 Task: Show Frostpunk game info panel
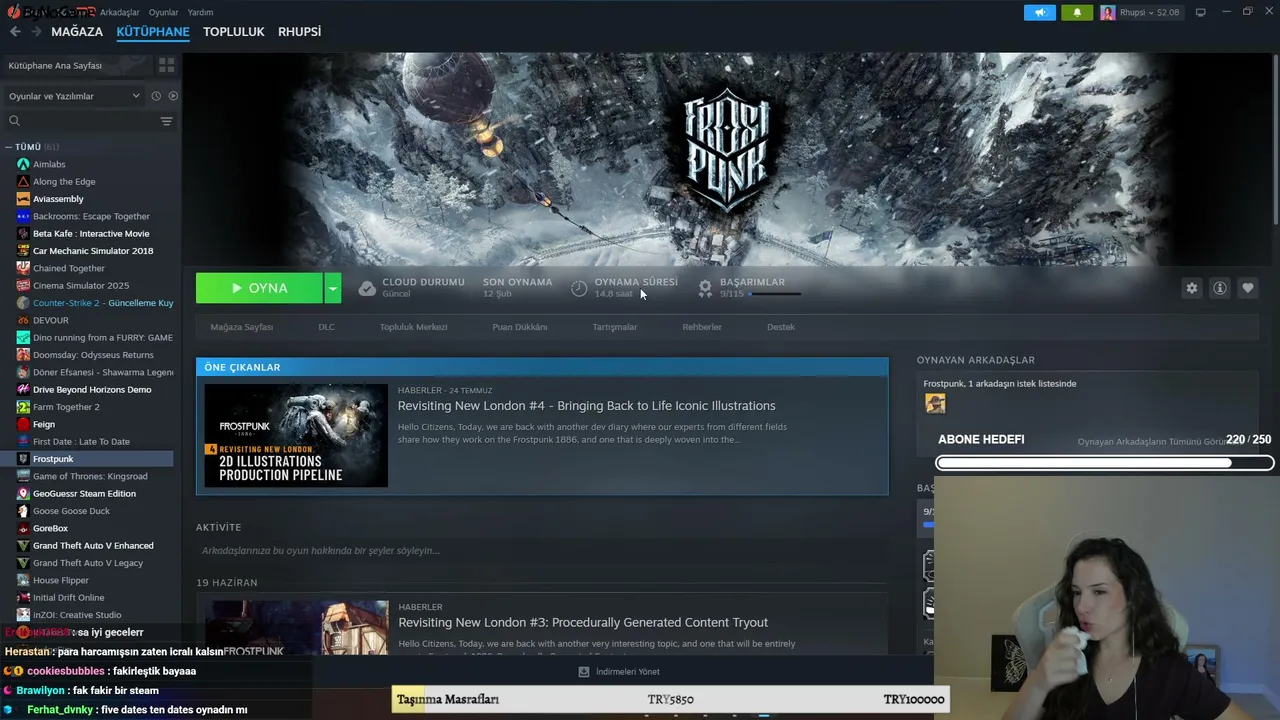[1219, 288]
